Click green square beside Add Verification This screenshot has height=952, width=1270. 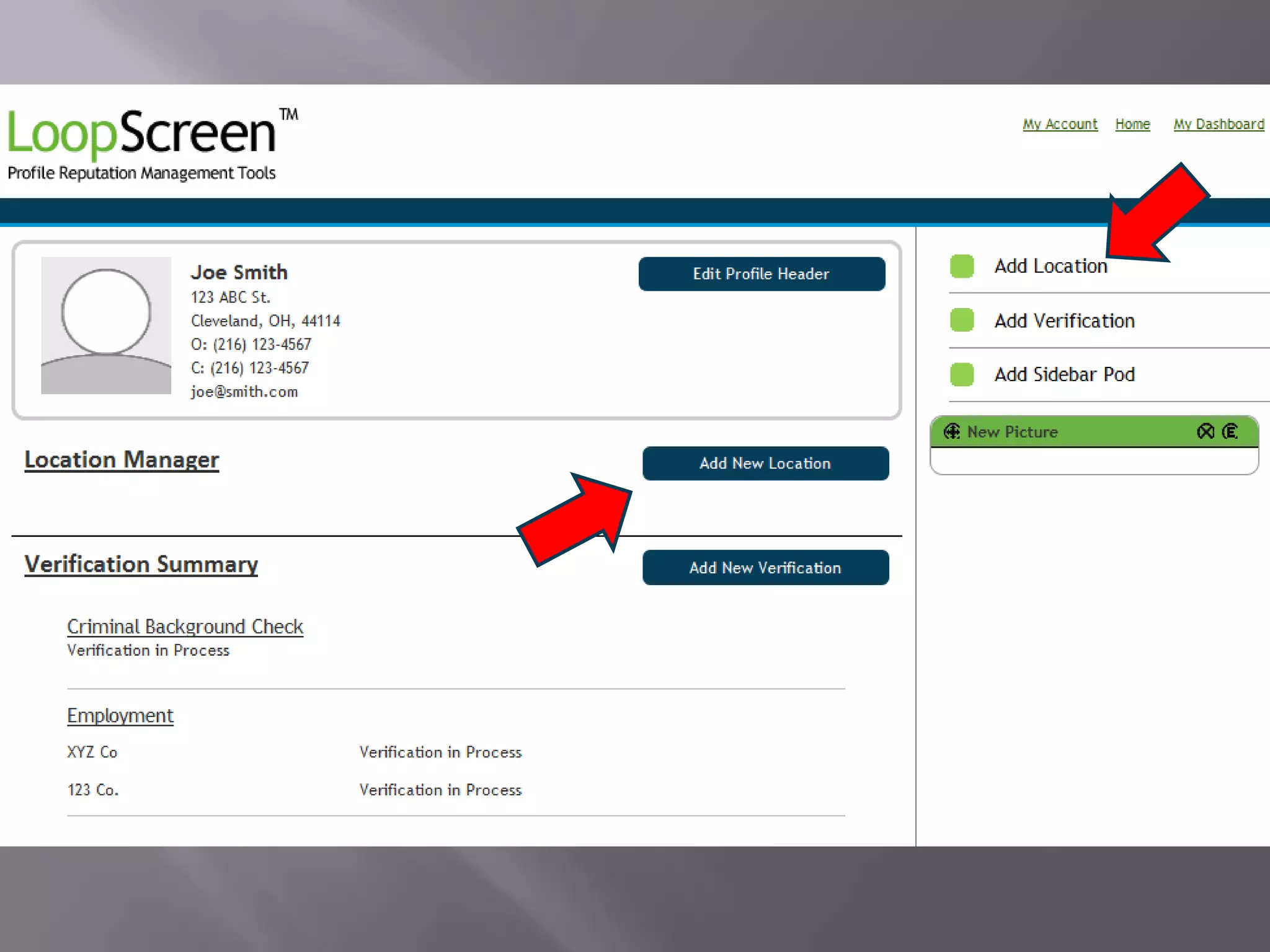tap(962, 320)
